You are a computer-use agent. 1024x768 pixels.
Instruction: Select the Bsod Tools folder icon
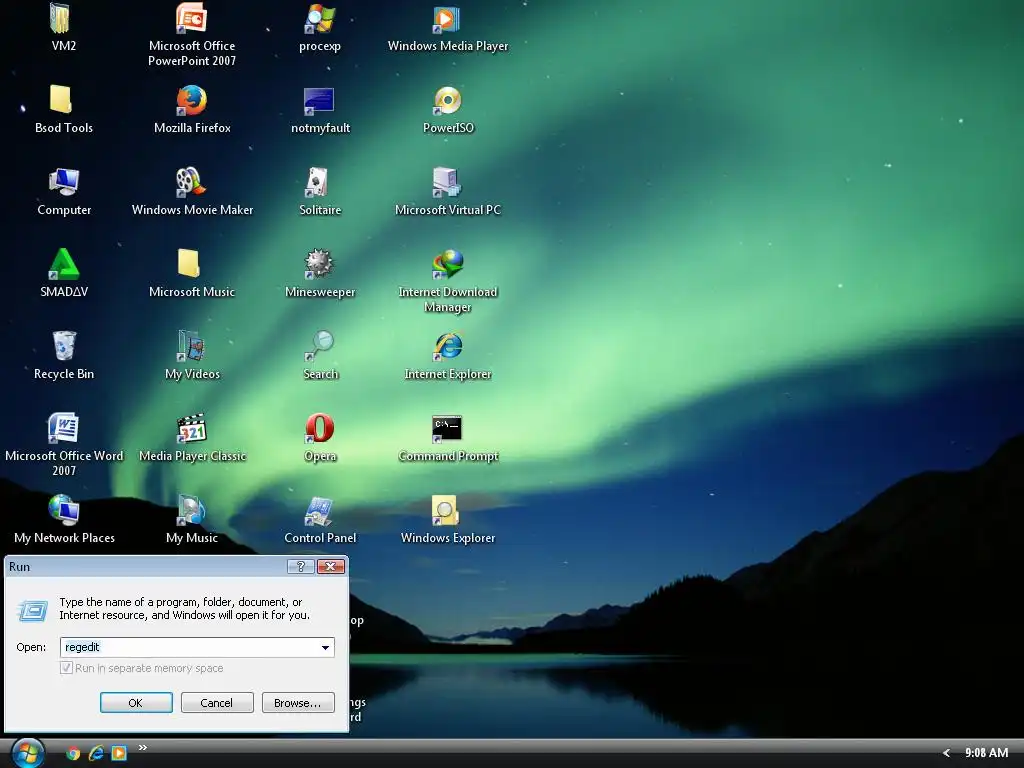[61, 100]
